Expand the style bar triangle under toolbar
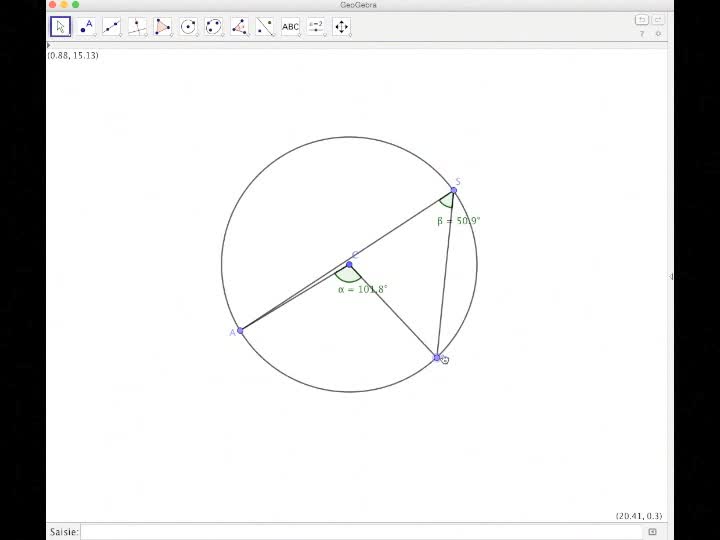The width and height of the screenshot is (720, 540). (49, 45)
